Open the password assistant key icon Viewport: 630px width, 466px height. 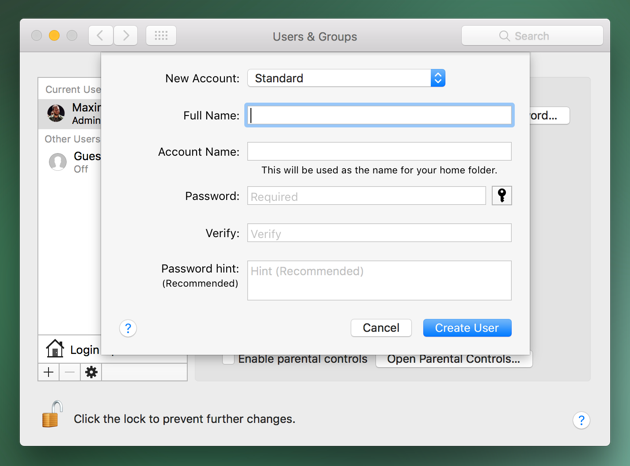(501, 196)
